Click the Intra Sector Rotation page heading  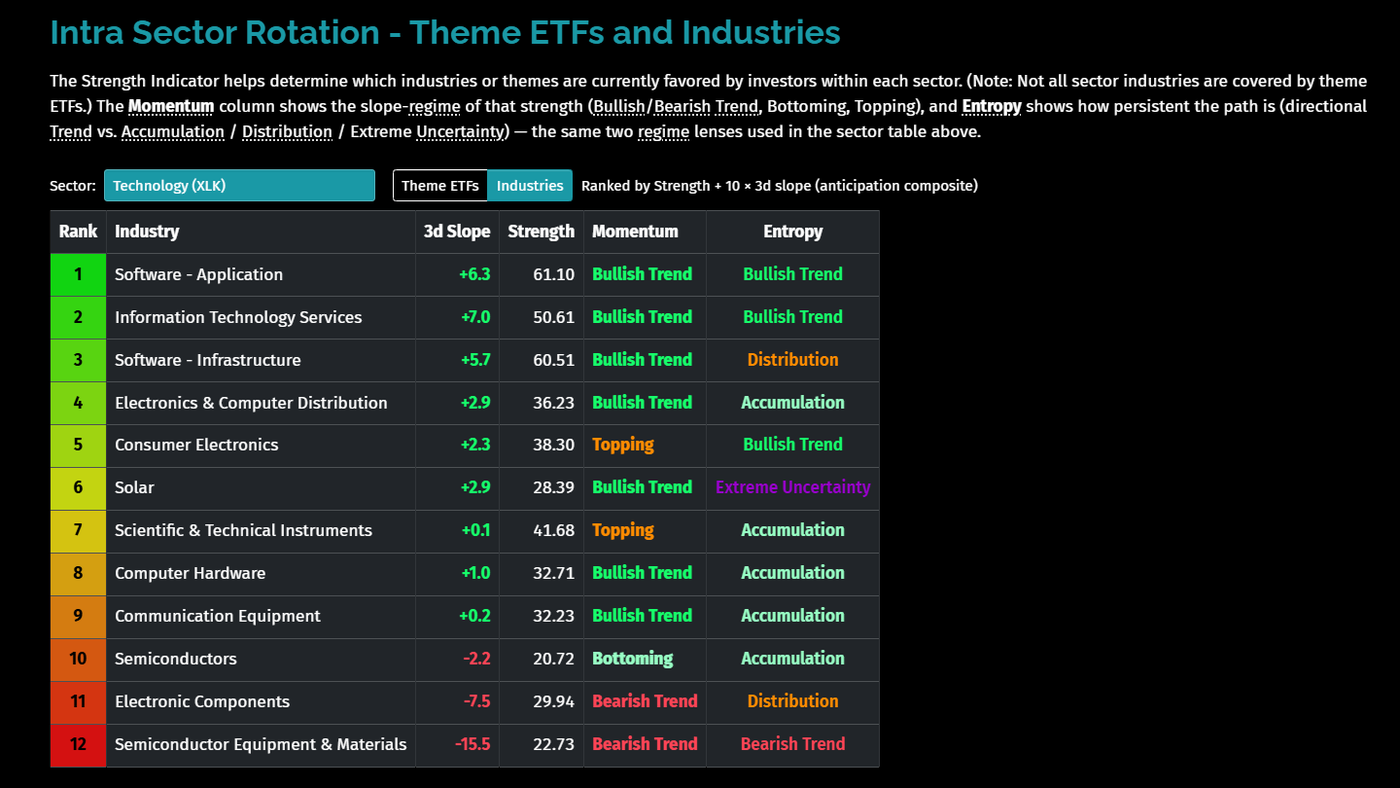pos(445,32)
